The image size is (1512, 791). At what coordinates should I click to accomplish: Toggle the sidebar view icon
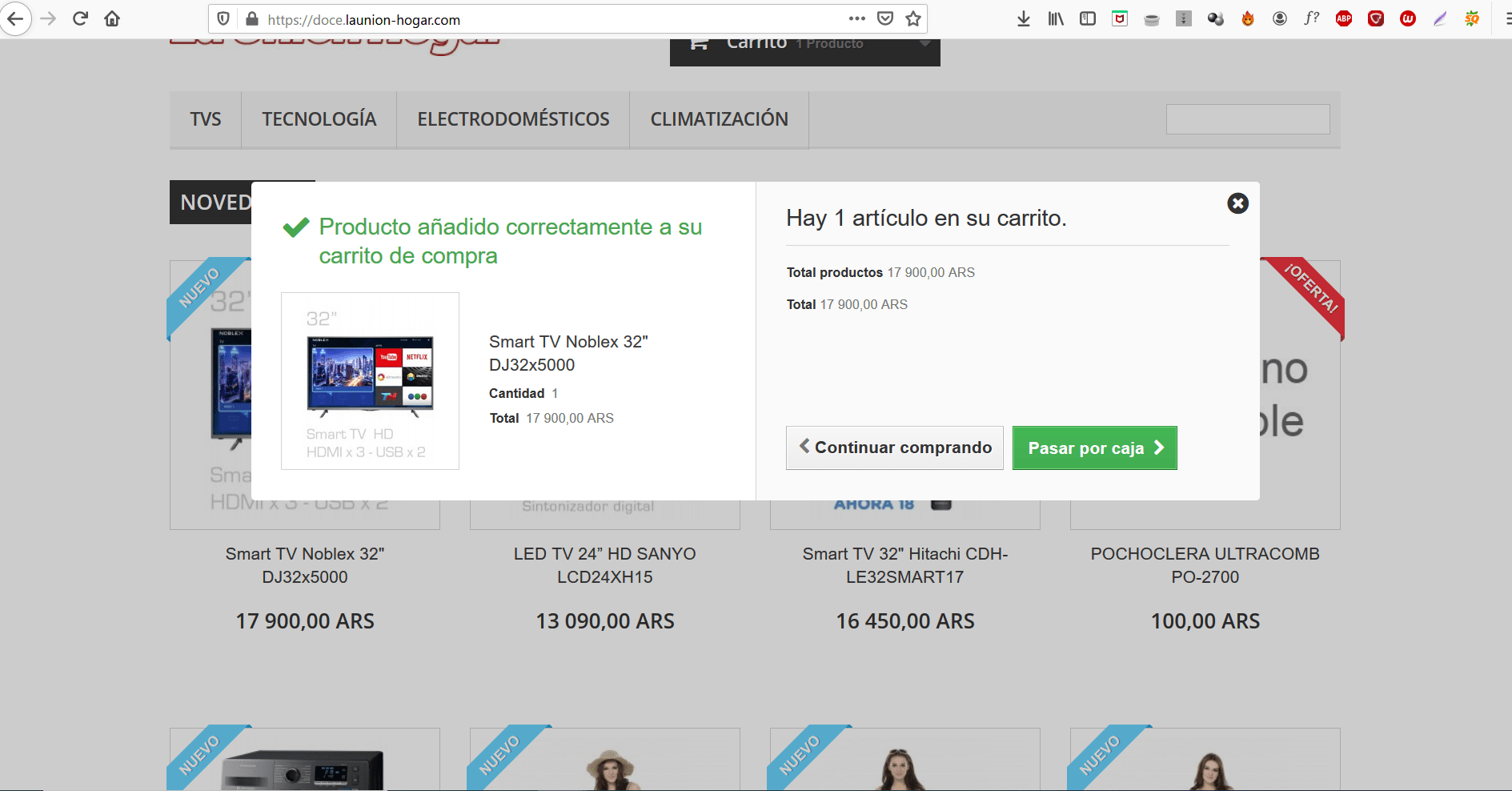(1088, 19)
